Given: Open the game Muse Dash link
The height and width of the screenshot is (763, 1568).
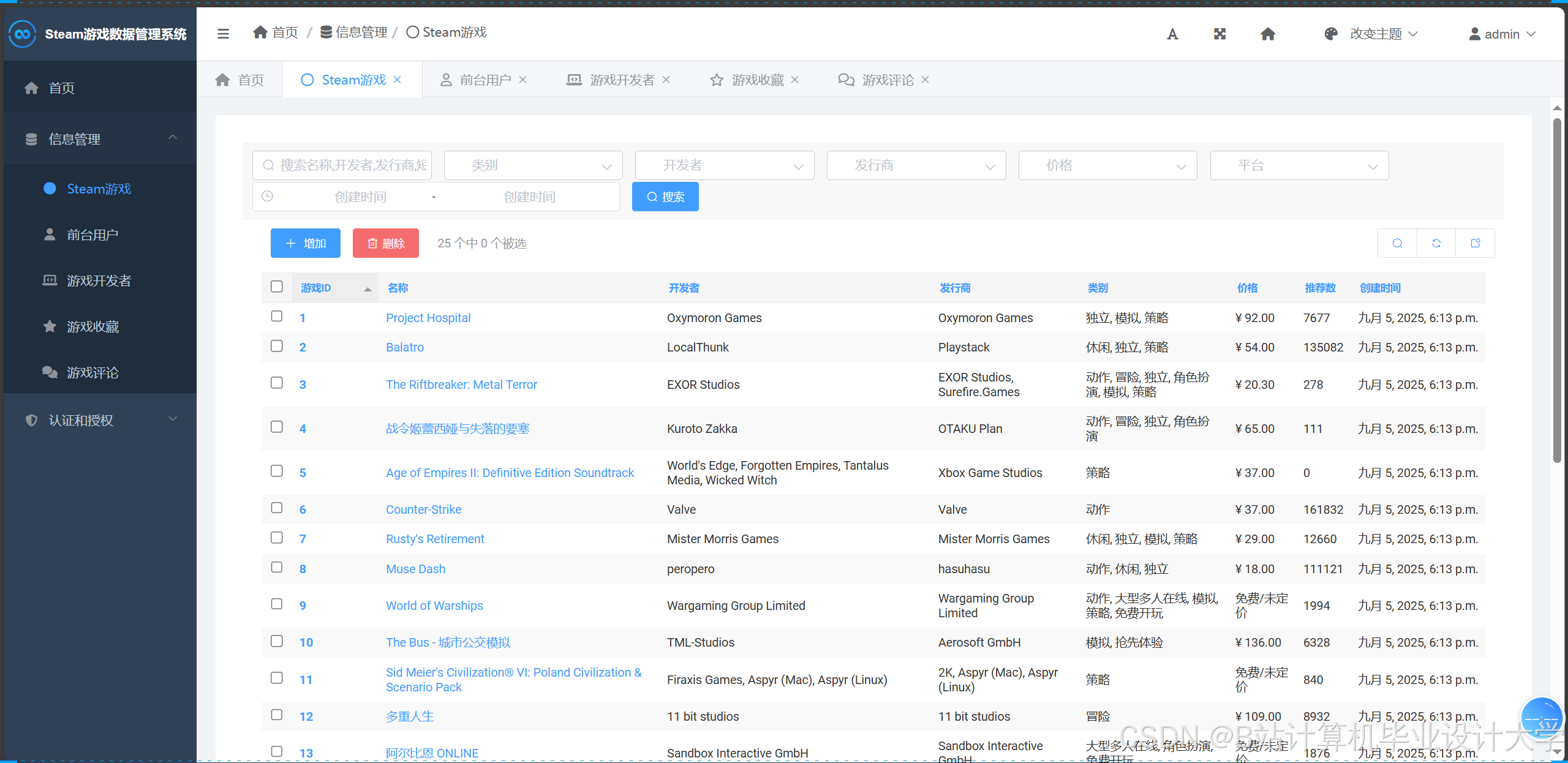Looking at the screenshot, I should (415, 568).
